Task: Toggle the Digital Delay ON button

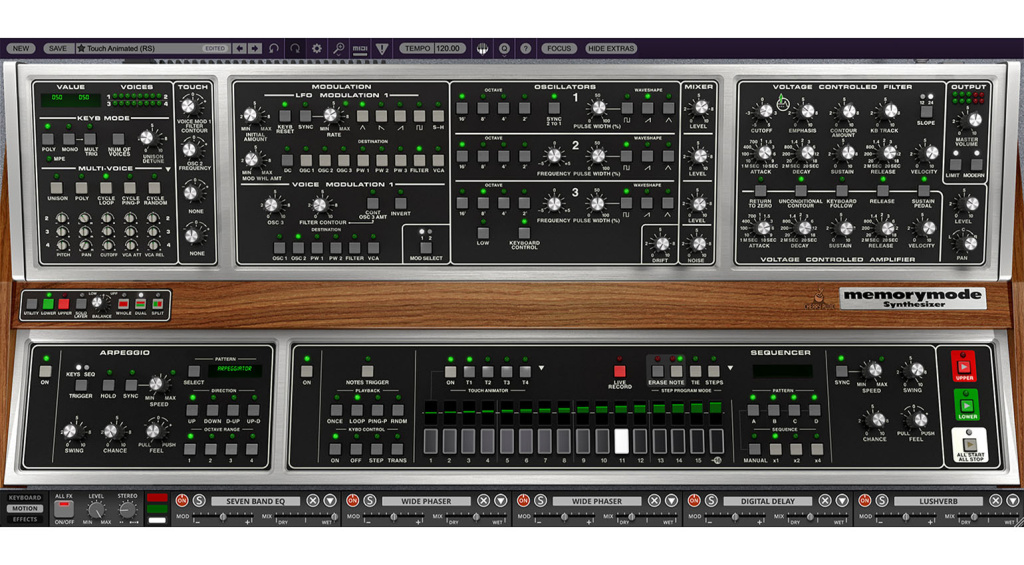Action: point(694,501)
